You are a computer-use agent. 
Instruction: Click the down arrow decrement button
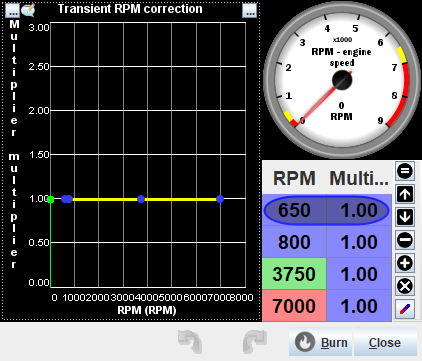(x=405, y=217)
